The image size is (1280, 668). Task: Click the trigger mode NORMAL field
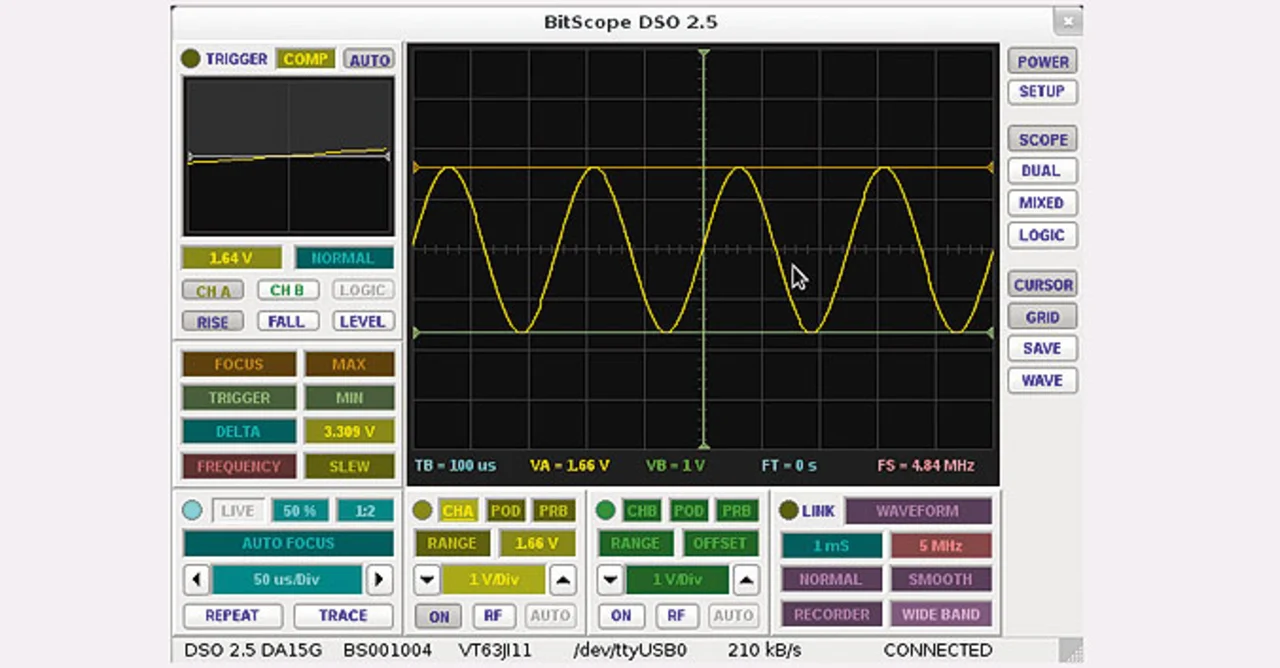tap(344, 258)
